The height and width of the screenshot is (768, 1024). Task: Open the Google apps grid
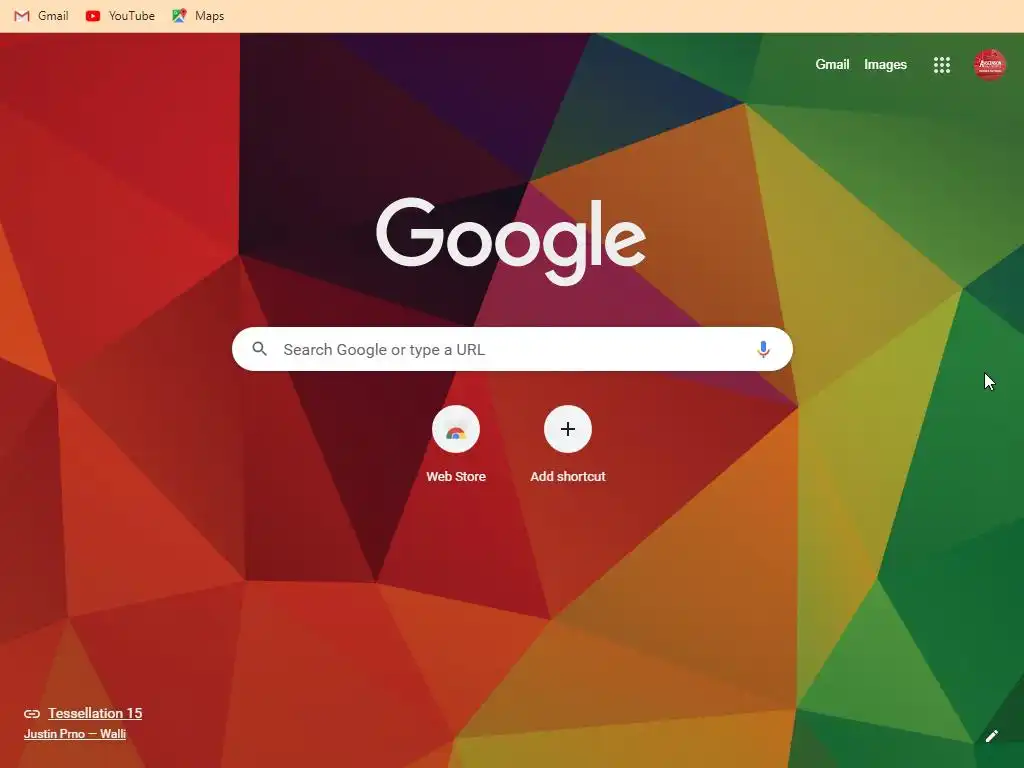click(942, 65)
